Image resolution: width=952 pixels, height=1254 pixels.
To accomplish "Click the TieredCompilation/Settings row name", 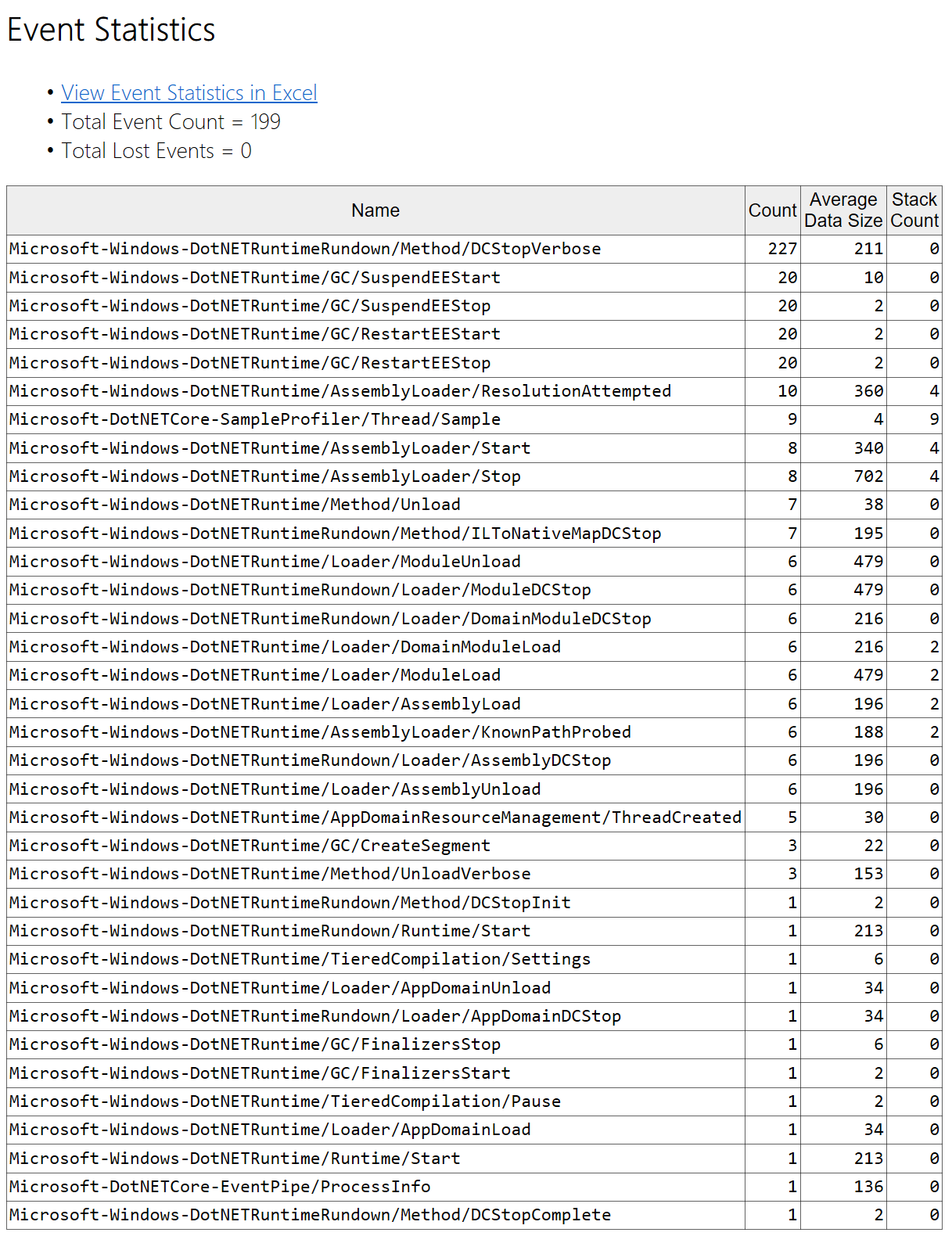I will pos(300,959).
